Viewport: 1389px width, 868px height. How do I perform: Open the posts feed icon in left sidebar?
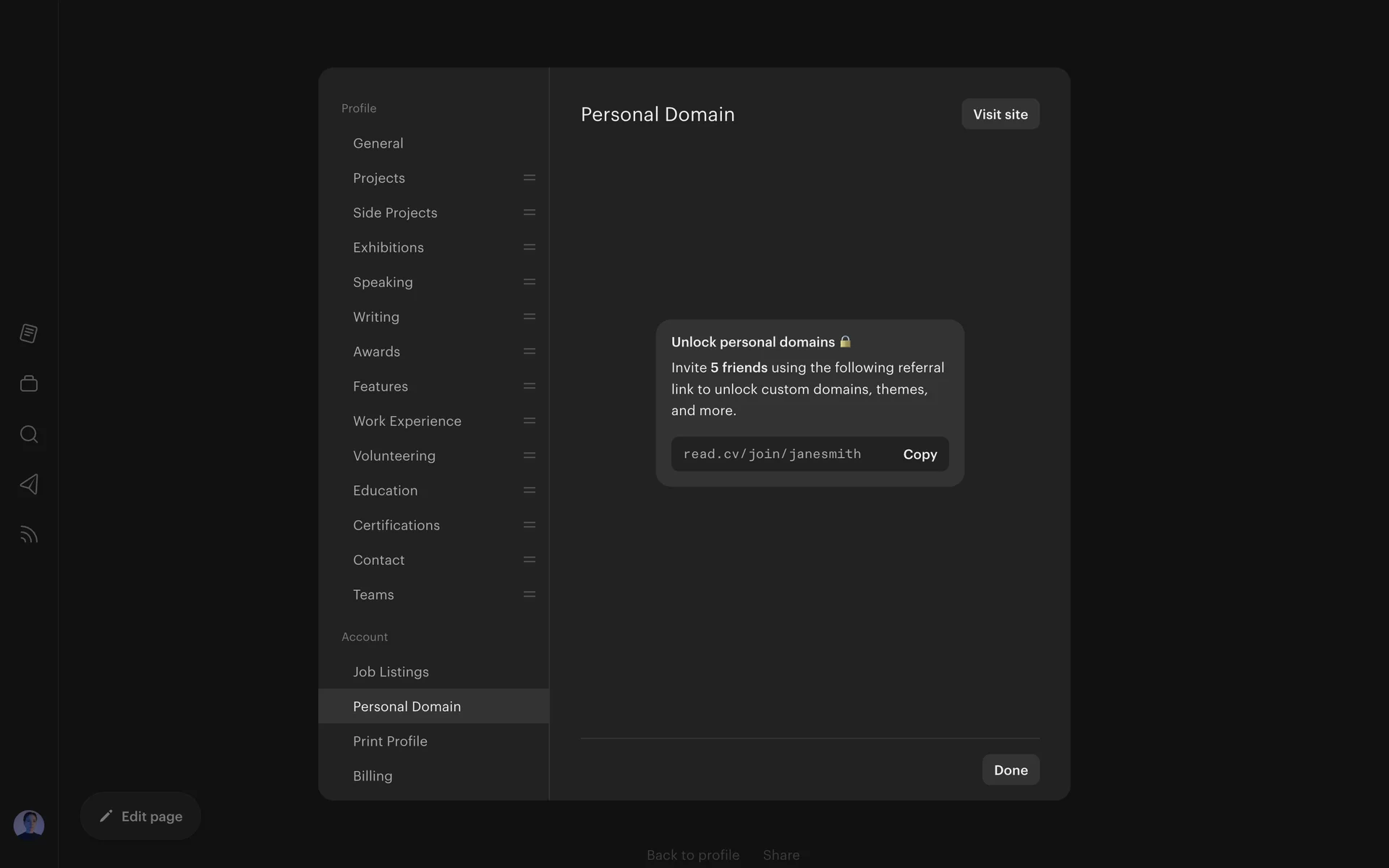(x=29, y=333)
